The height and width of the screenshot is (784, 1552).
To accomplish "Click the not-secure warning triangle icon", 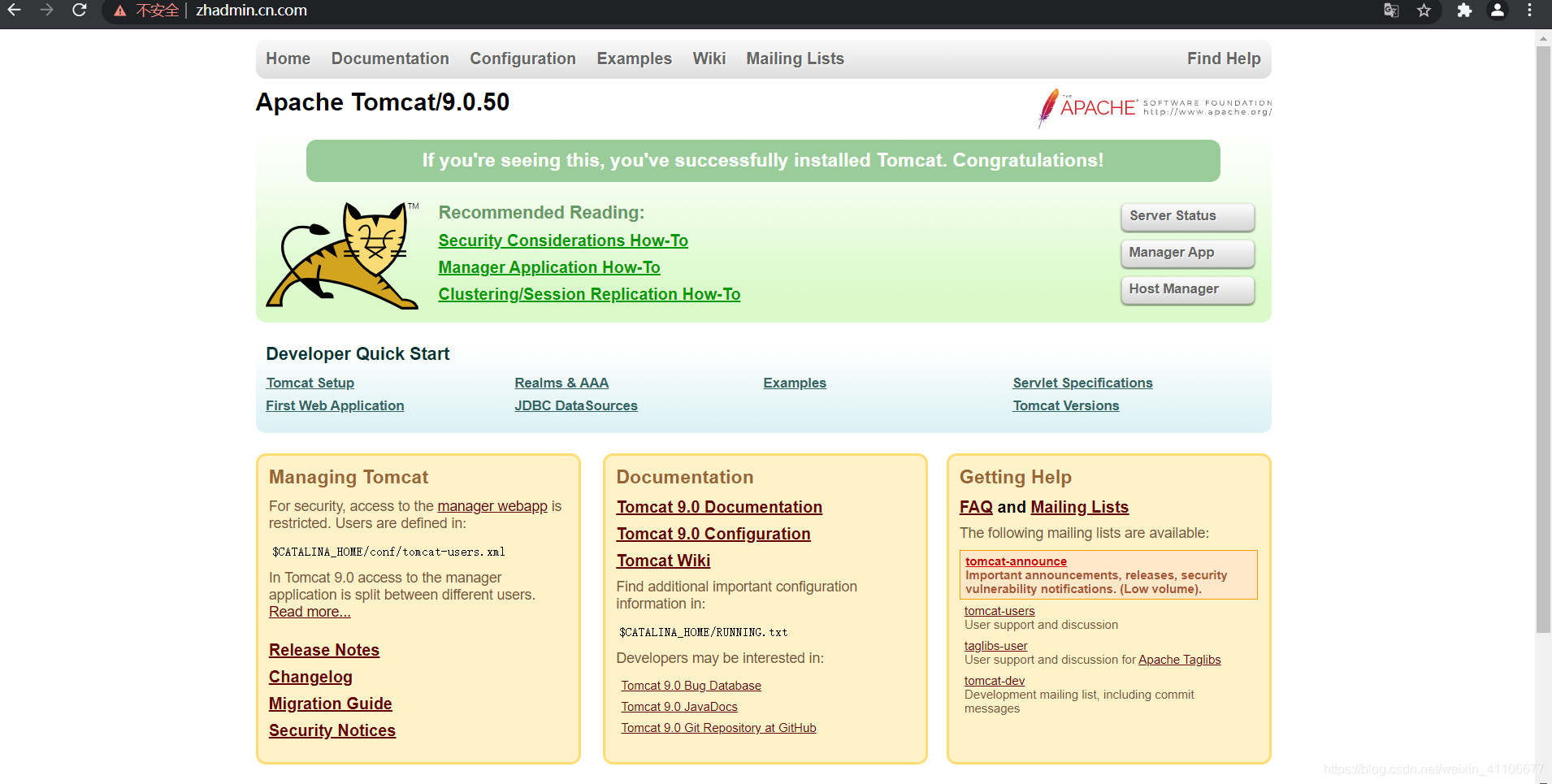I will point(120,11).
